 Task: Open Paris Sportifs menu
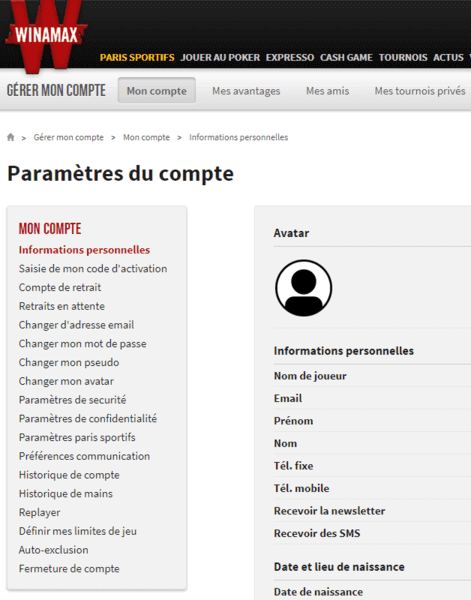click(137, 57)
